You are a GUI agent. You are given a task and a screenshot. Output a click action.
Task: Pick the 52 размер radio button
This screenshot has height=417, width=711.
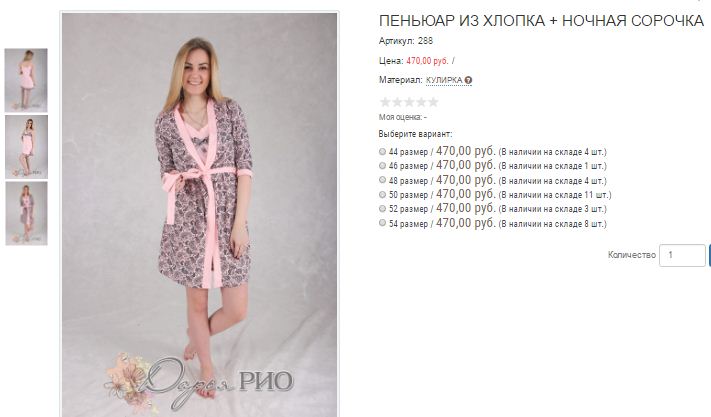(x=382, y=208)
